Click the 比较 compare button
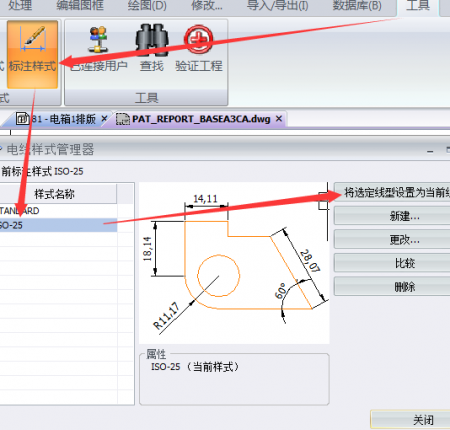The width and height of the screenshot is (450, 430). pos(392,263)
